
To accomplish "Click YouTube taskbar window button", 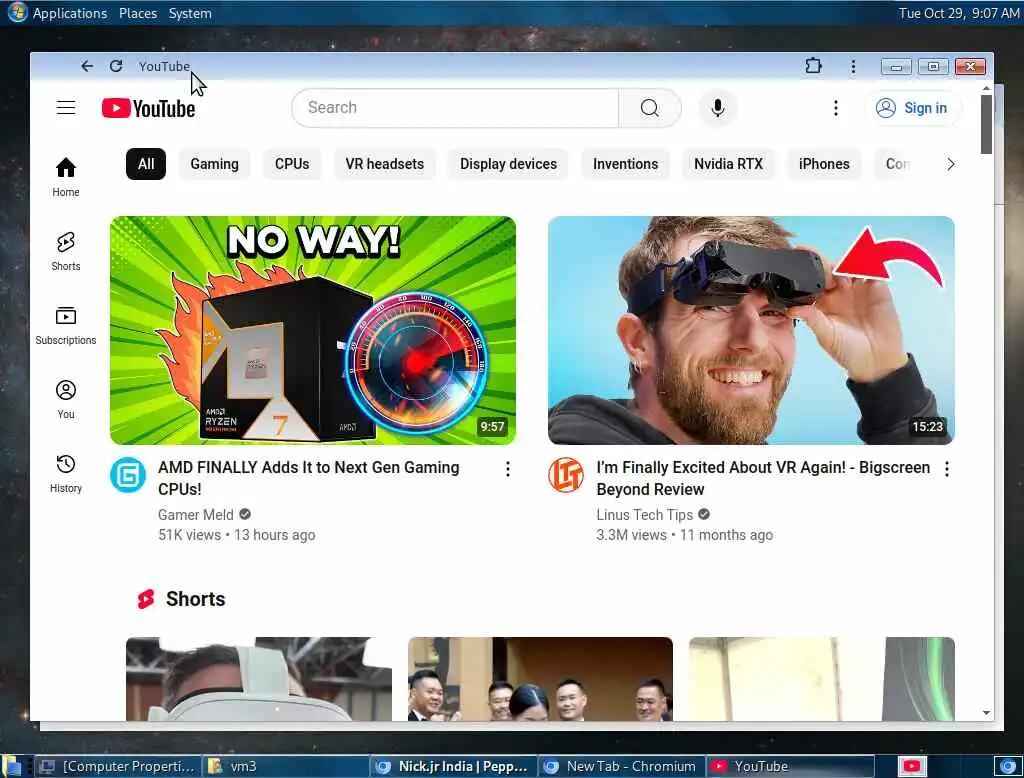I will (x=790, y=766).
